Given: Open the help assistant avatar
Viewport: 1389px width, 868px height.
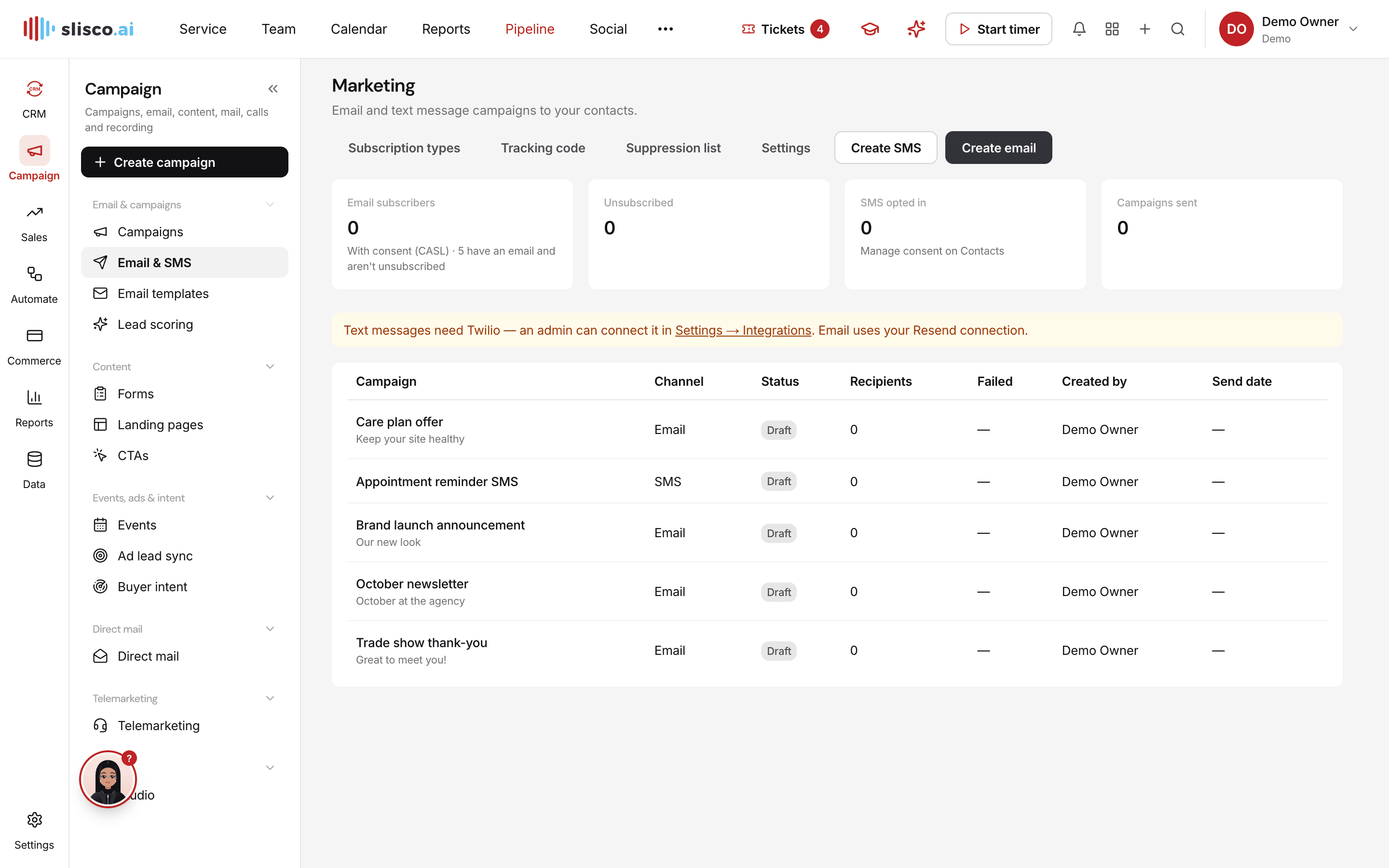Looking at the screenshot, I should (108, 779).
